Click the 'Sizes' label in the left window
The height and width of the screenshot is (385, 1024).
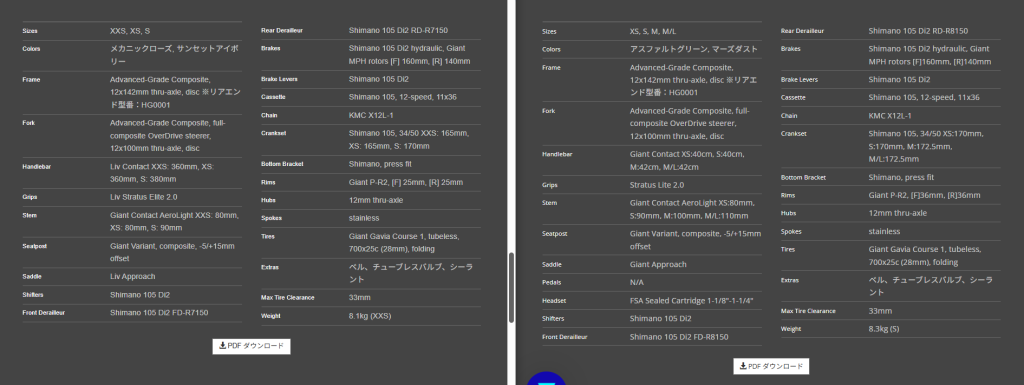30,31
